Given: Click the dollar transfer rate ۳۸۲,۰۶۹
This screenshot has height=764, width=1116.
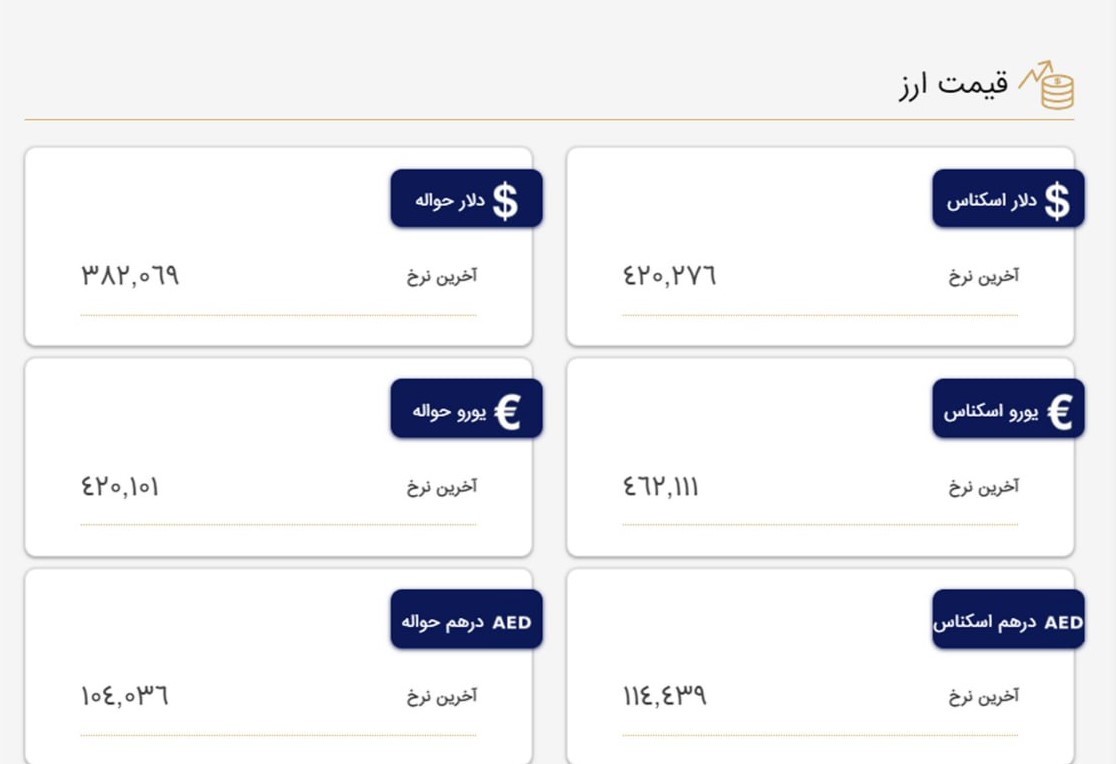Looking at the screenshot, I should (130, 276).
